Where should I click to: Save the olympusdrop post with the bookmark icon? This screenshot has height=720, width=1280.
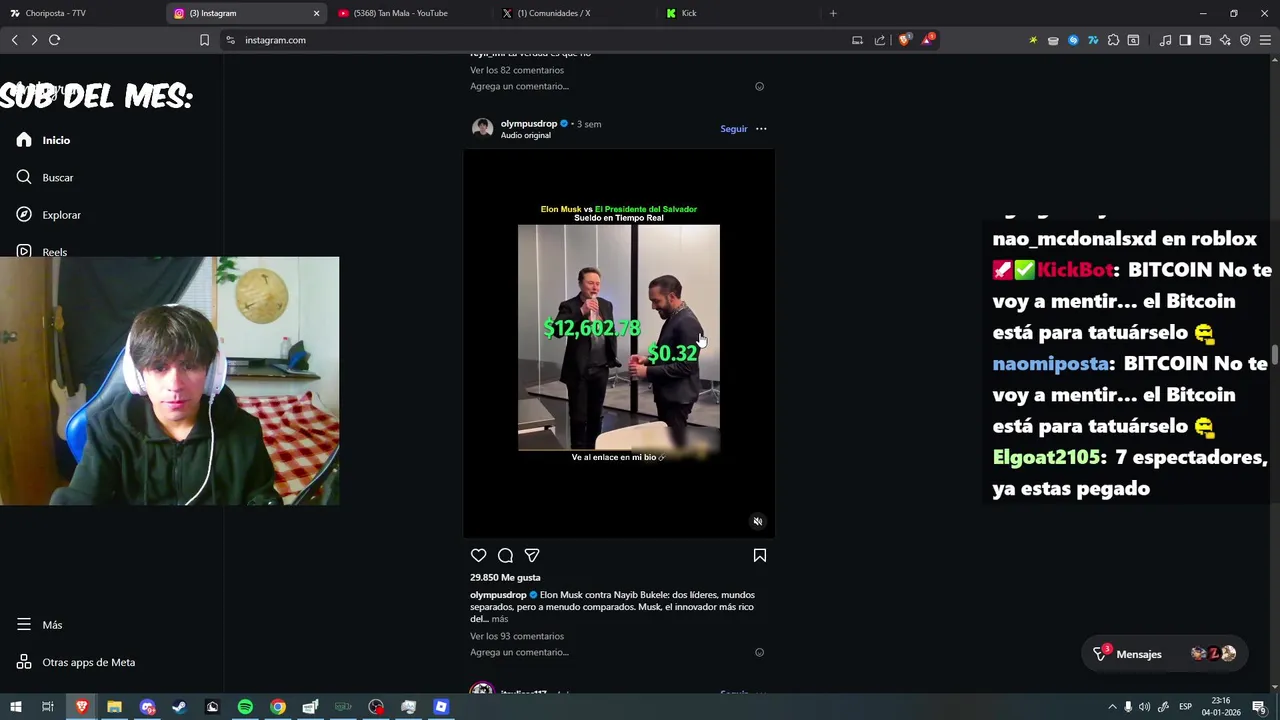pos(760,555)
